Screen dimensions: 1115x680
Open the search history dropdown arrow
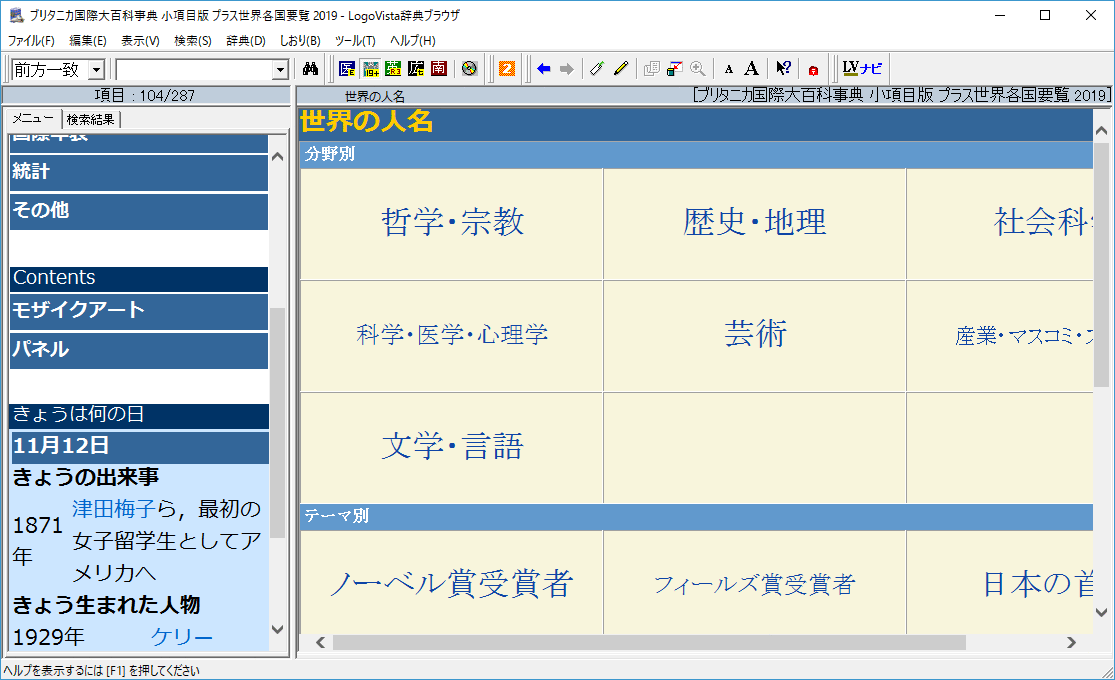pyautogui.click(x=280, y=70)
